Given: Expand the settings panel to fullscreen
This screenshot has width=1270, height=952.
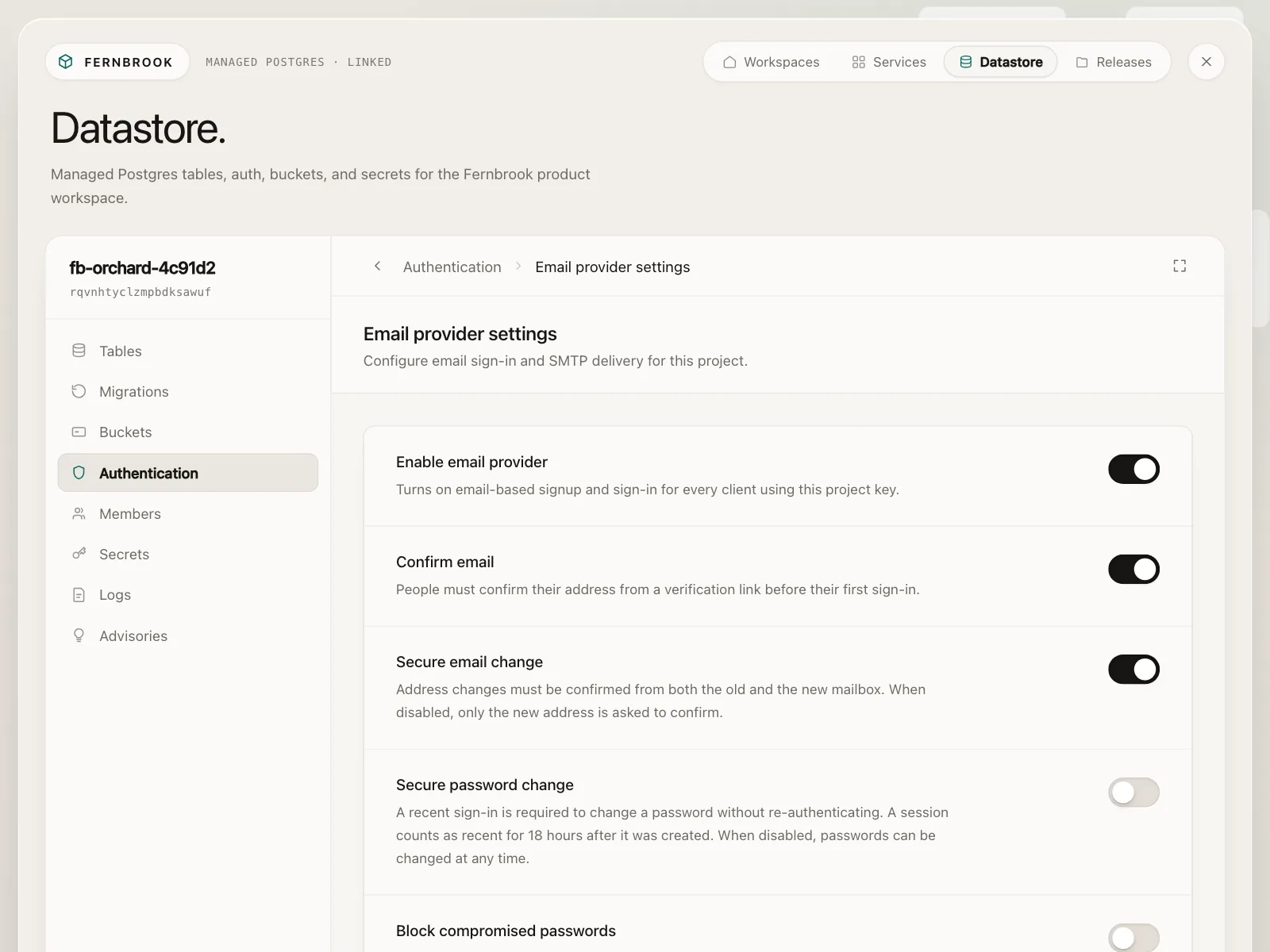Looking at the screenshot, I should click(1180, 267).
